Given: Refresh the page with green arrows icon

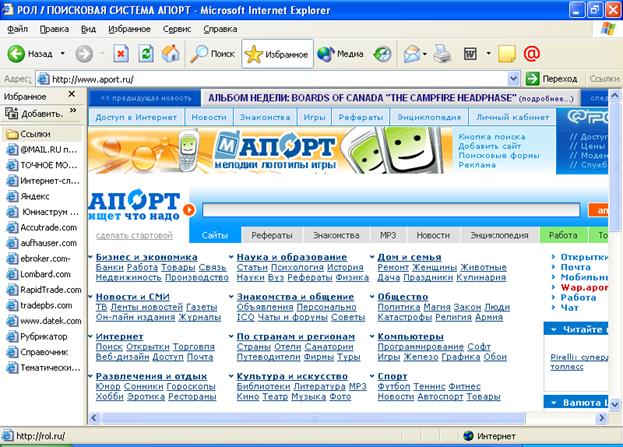Looking at the screenshot, I should pos(146,54).
